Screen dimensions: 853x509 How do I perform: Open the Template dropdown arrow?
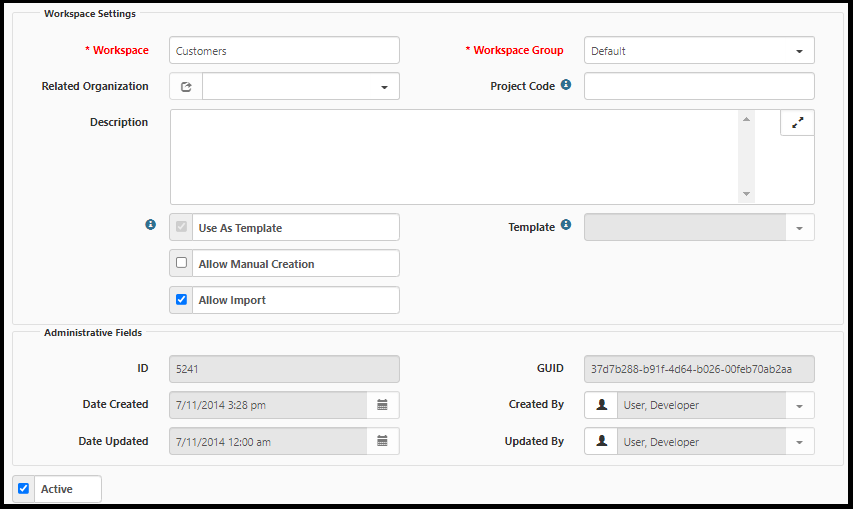[799, 229]
